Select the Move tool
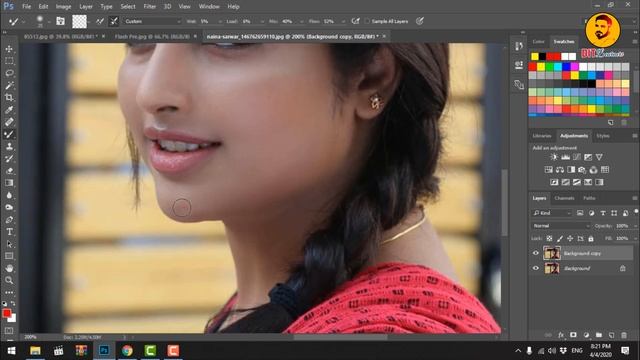640x360 pixels. pyautogui.click(x=9, y=49)
